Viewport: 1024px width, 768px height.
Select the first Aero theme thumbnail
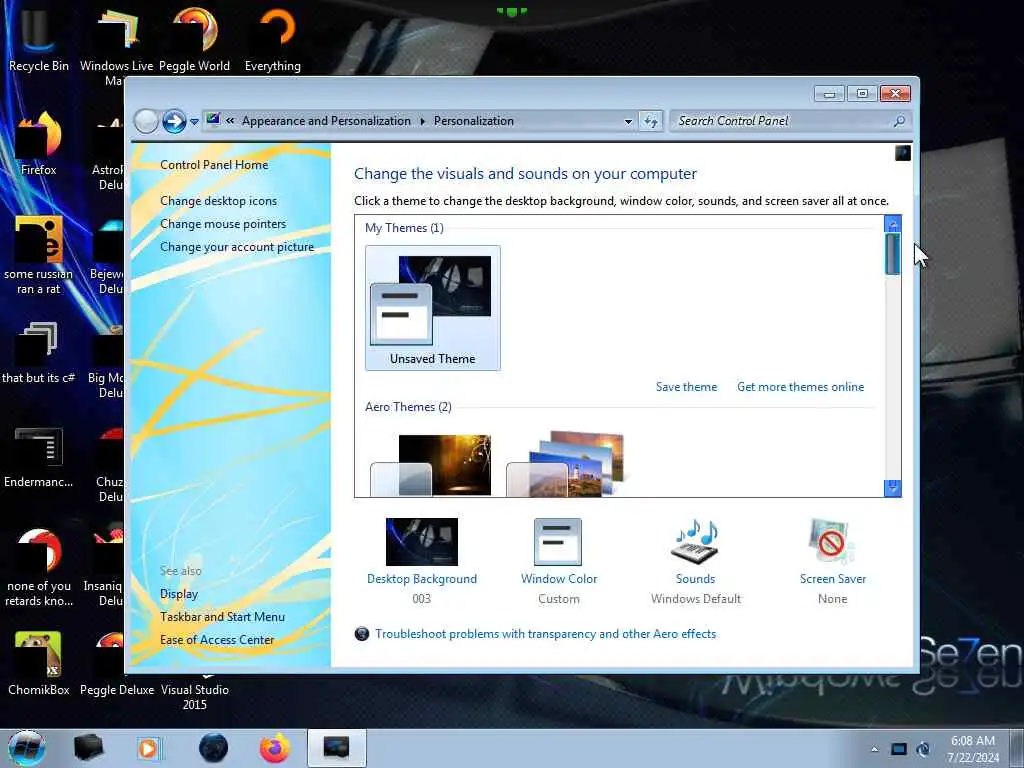pyautogui.click(x=431, y=465)
